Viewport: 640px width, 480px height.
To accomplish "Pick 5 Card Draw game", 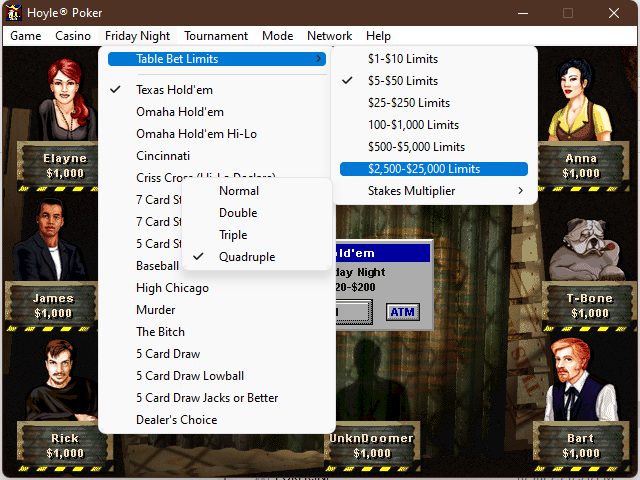I will (x=217, y=354).
